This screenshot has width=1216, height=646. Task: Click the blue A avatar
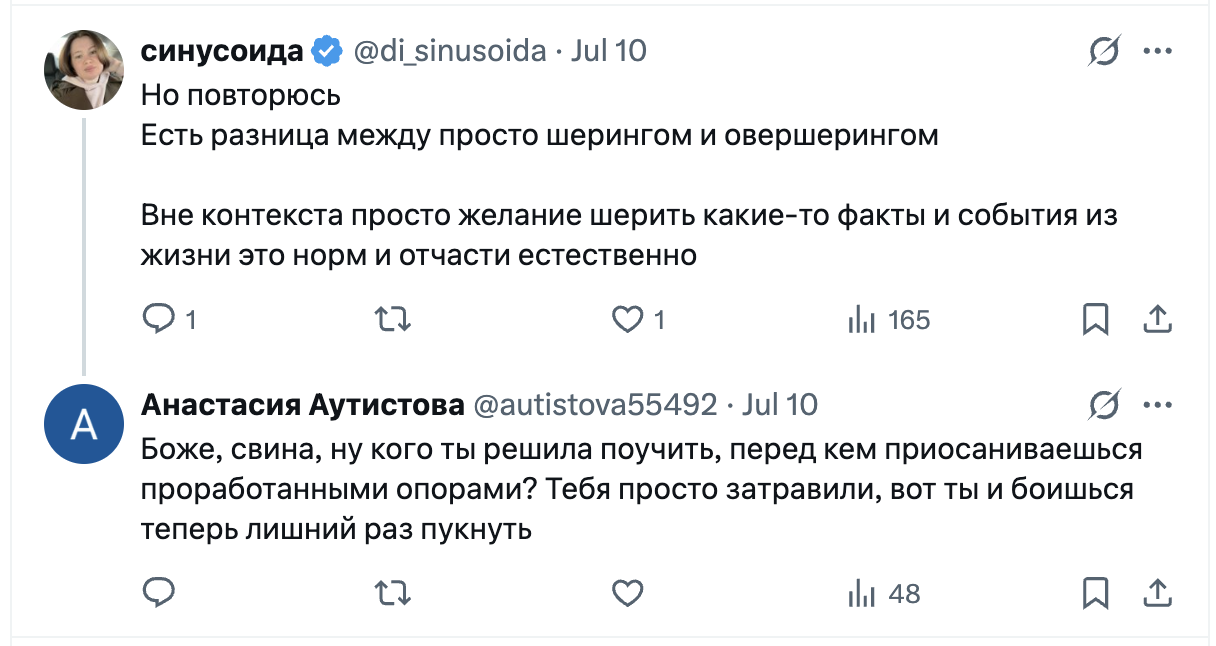(x=84, y=426)
